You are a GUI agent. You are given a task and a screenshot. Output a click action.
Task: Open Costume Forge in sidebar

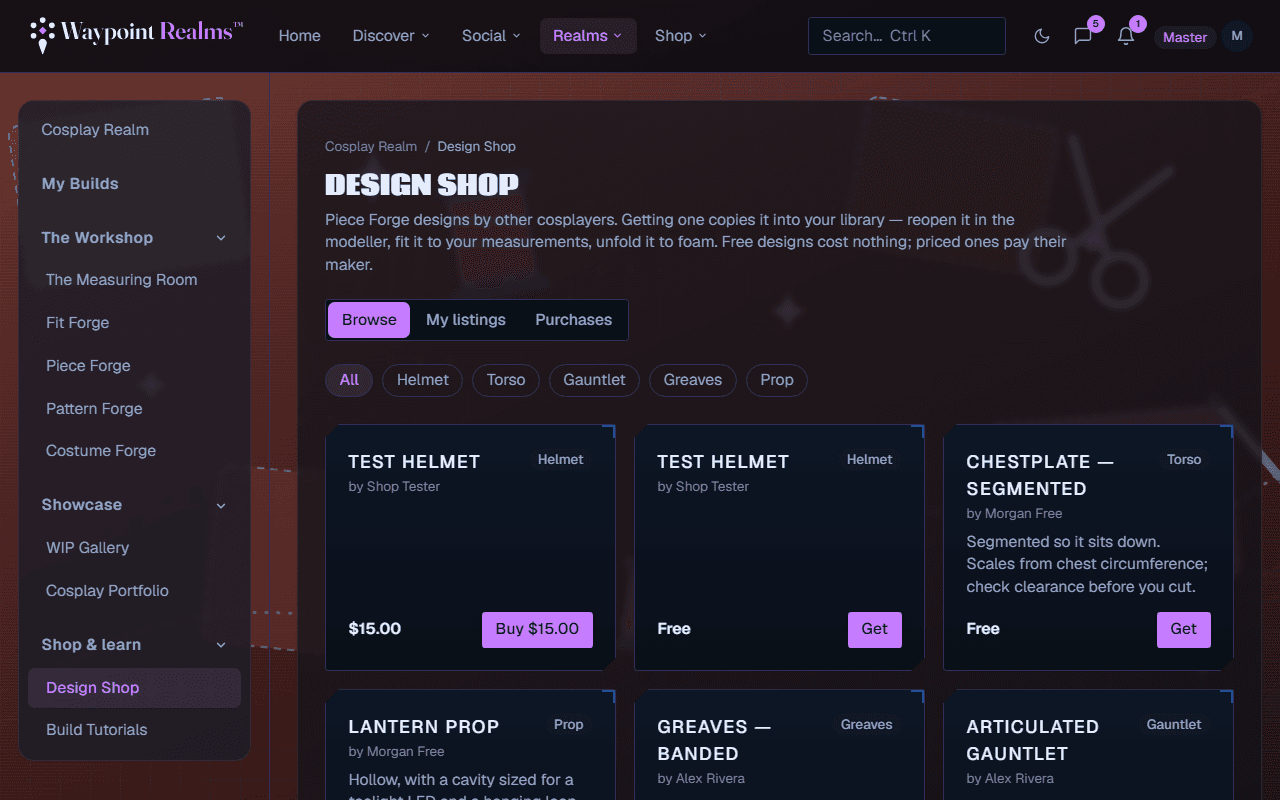click(x=134, y=451)
